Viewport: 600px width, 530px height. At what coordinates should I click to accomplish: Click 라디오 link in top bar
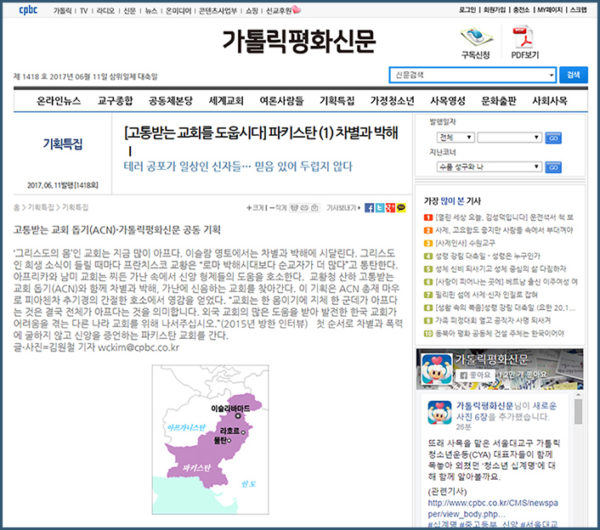[x=105, y=11]
